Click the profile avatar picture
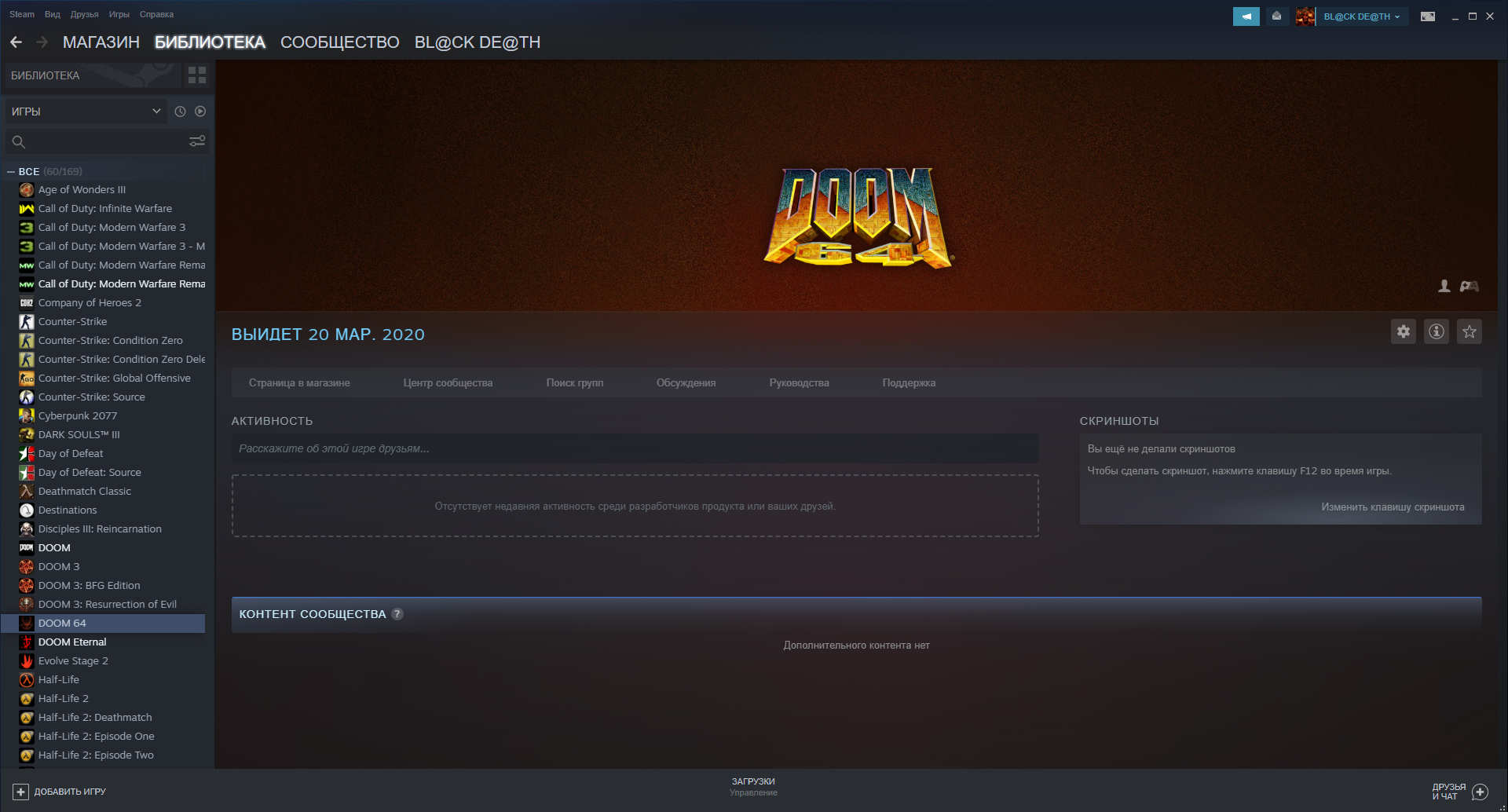Image resolution: width=1508 pixels, height=812 pixels. pyautogui.click(x=1305, y=16)
